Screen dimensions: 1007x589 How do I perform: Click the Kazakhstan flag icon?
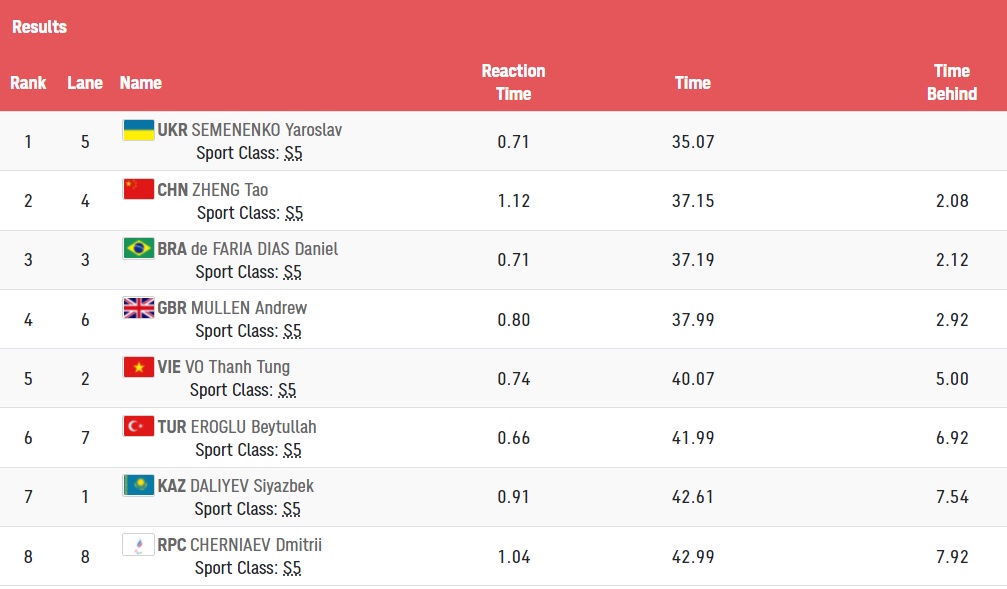(139, 486)
